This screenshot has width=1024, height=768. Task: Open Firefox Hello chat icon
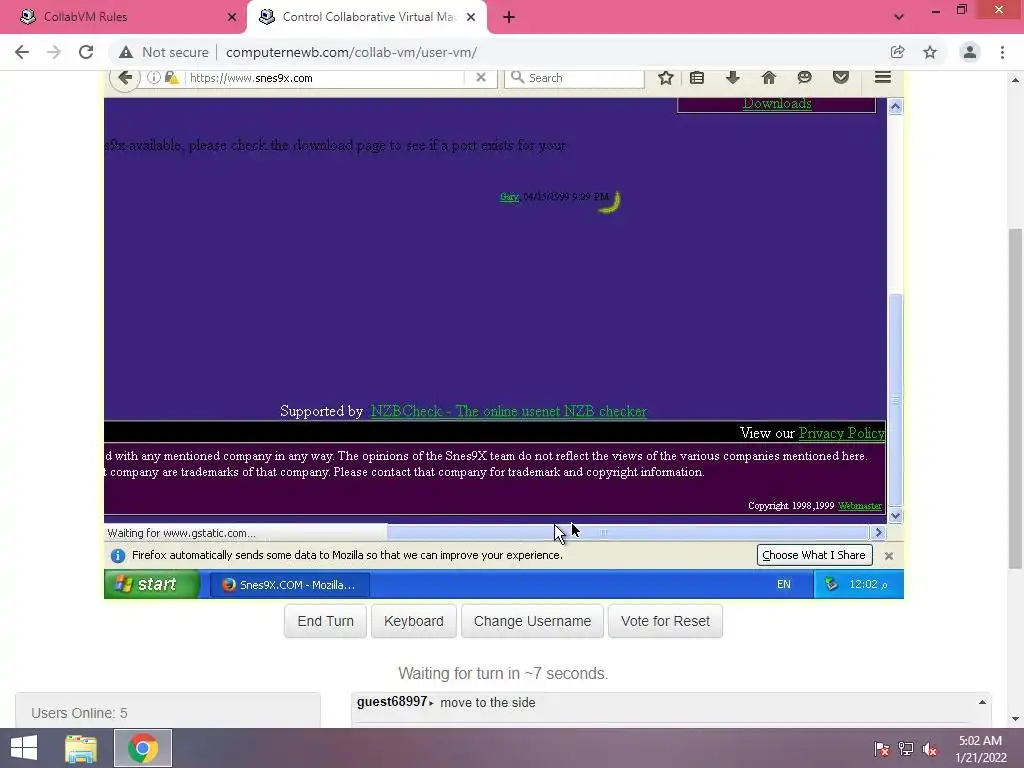tap(805, 78)
